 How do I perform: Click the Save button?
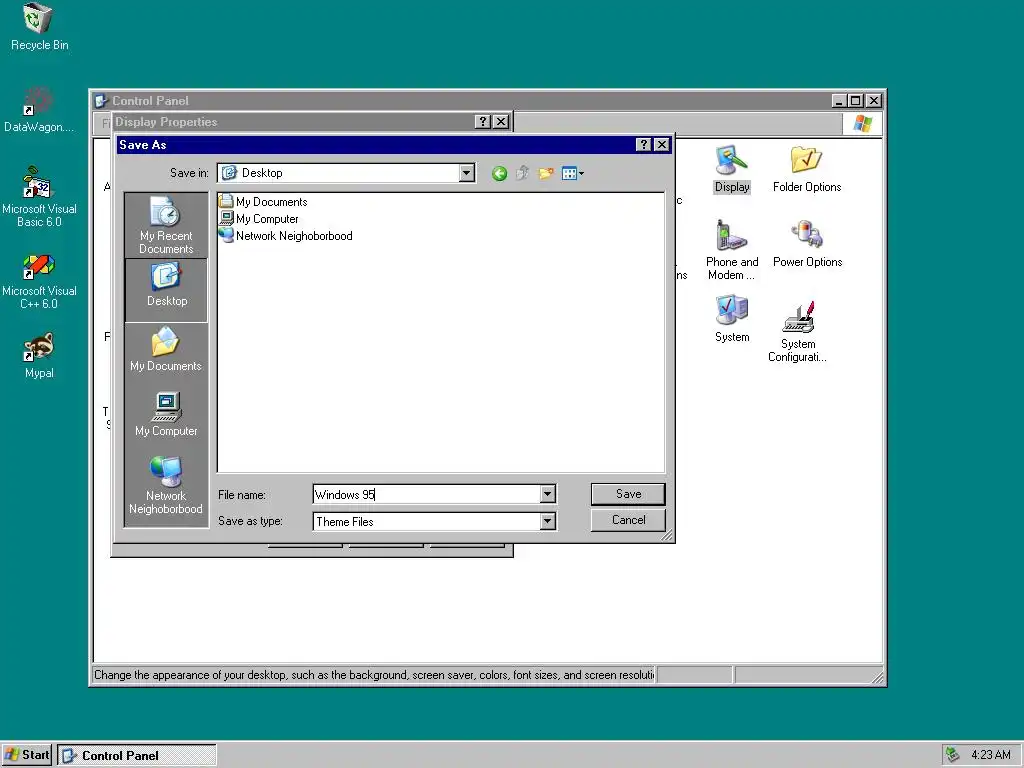628,494
